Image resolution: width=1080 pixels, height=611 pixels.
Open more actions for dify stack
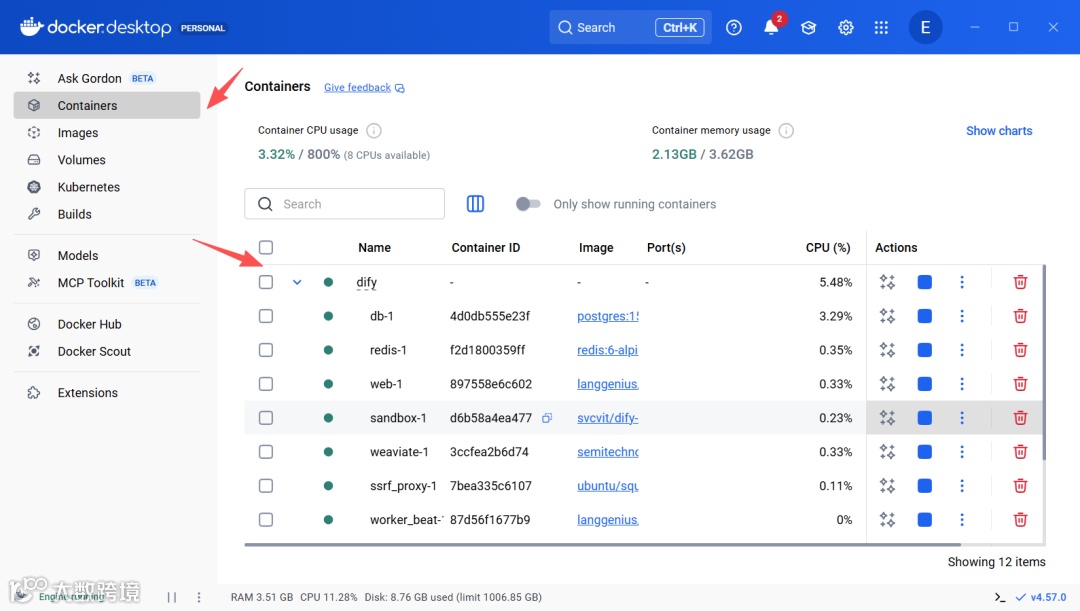[x=962, y=282]
